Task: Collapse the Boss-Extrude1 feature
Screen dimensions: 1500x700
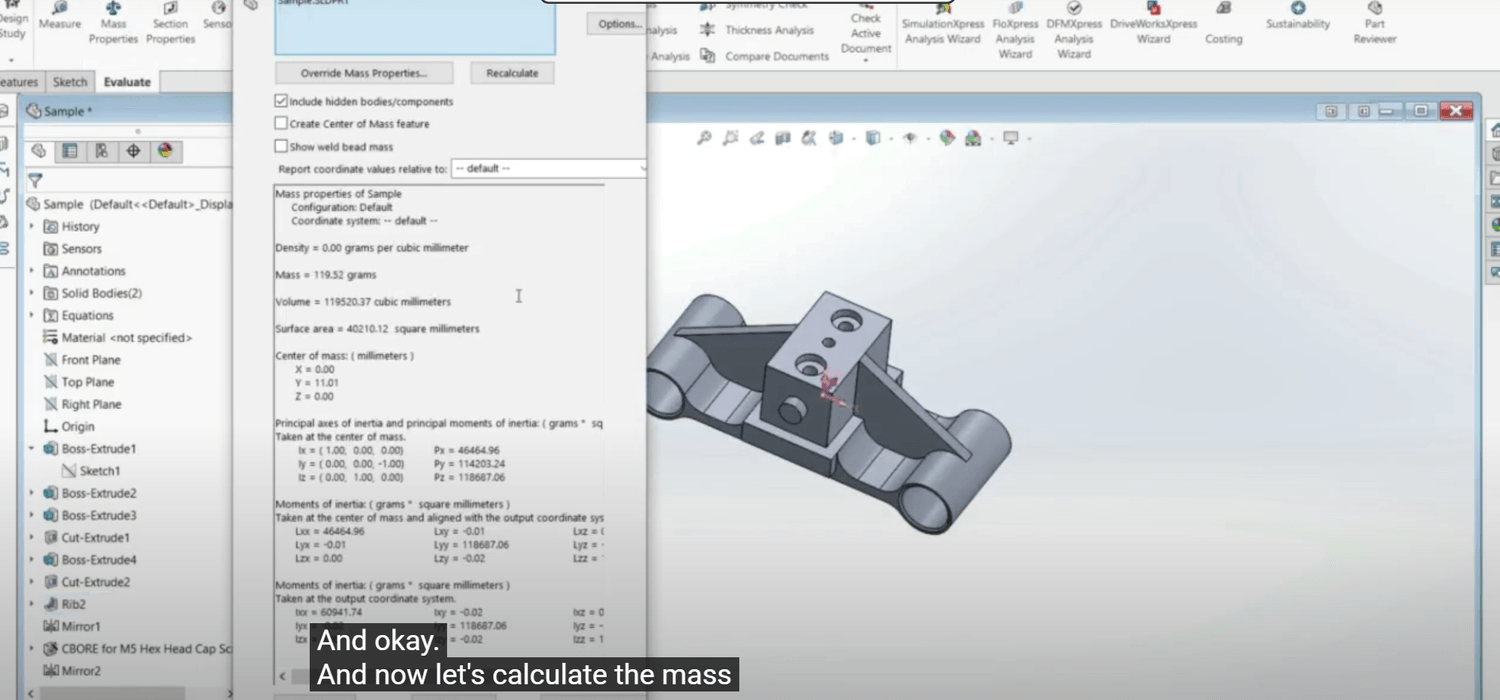Action: [x=31, y=449]
